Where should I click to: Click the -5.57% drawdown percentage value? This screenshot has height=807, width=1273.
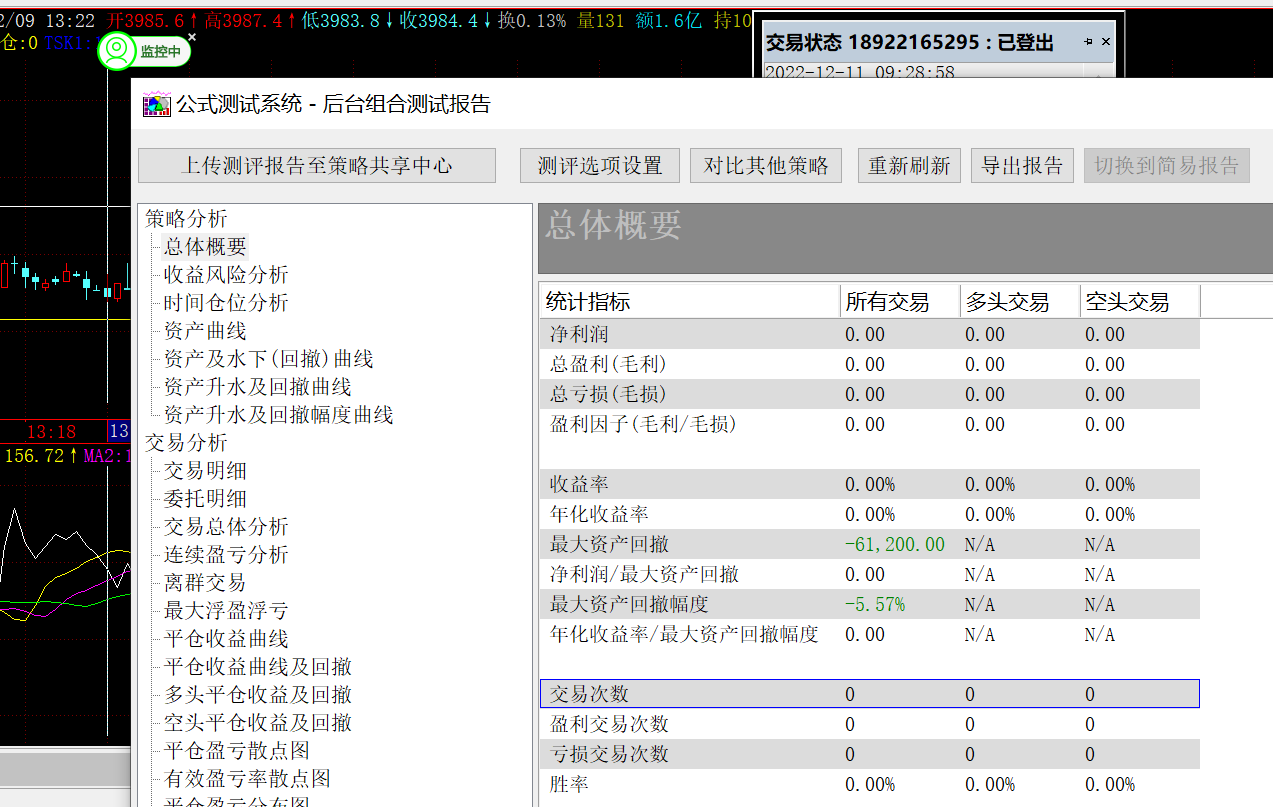pos(875,604)
